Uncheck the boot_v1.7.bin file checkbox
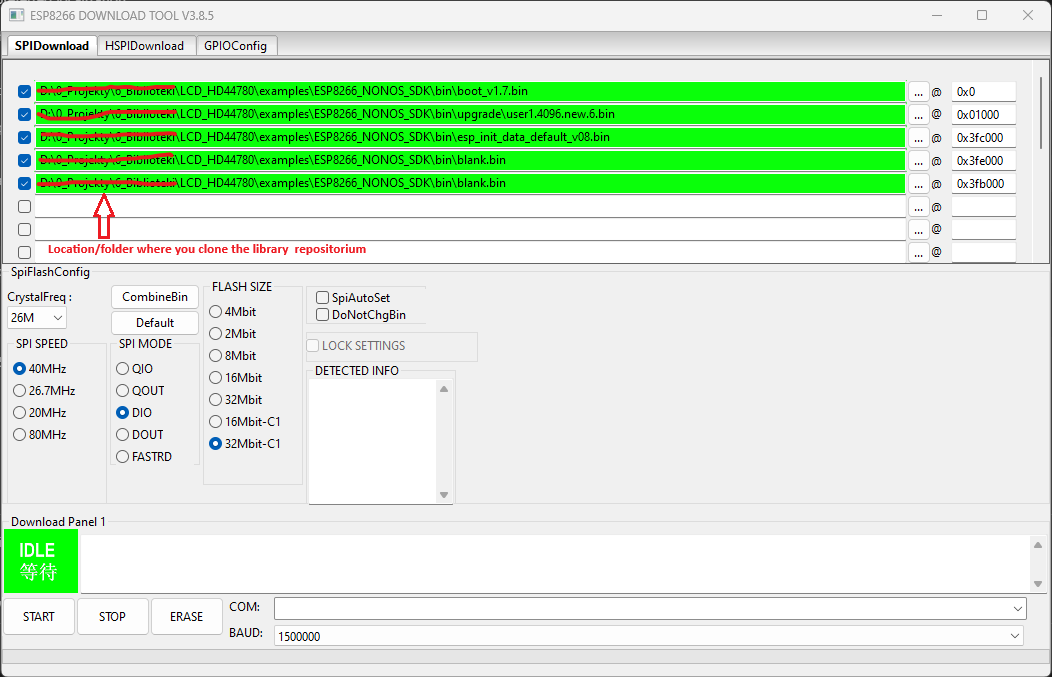Image resolution: width=1052 pixels, height=677 pixels. point(25,91)
